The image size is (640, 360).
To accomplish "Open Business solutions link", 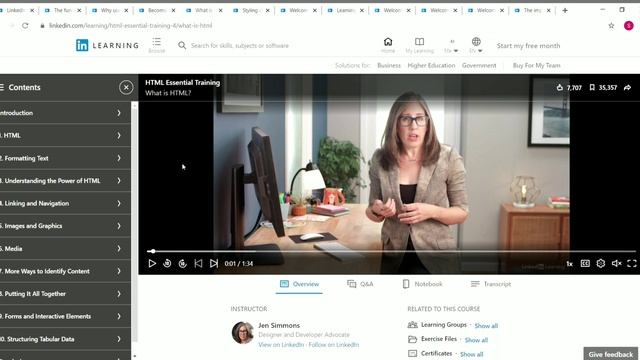I will (389, 65).
